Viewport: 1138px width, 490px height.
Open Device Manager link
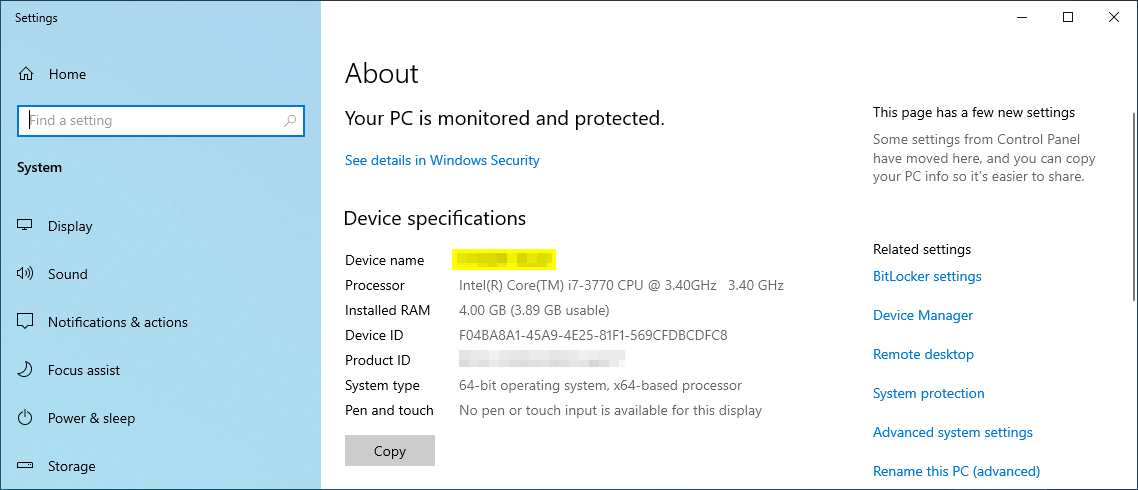tap(922, 315)
